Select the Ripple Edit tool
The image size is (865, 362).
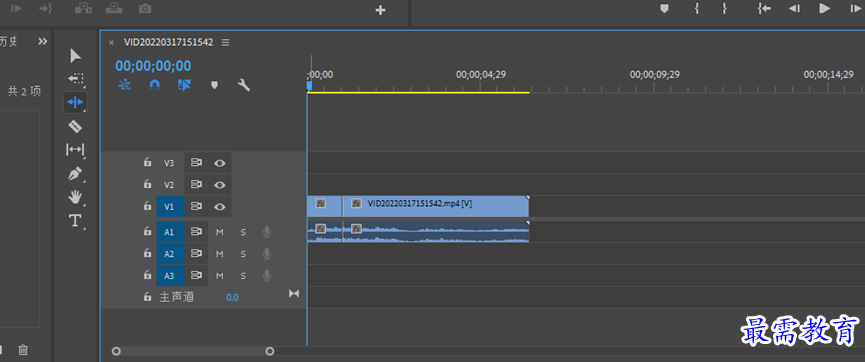(75, 102)
